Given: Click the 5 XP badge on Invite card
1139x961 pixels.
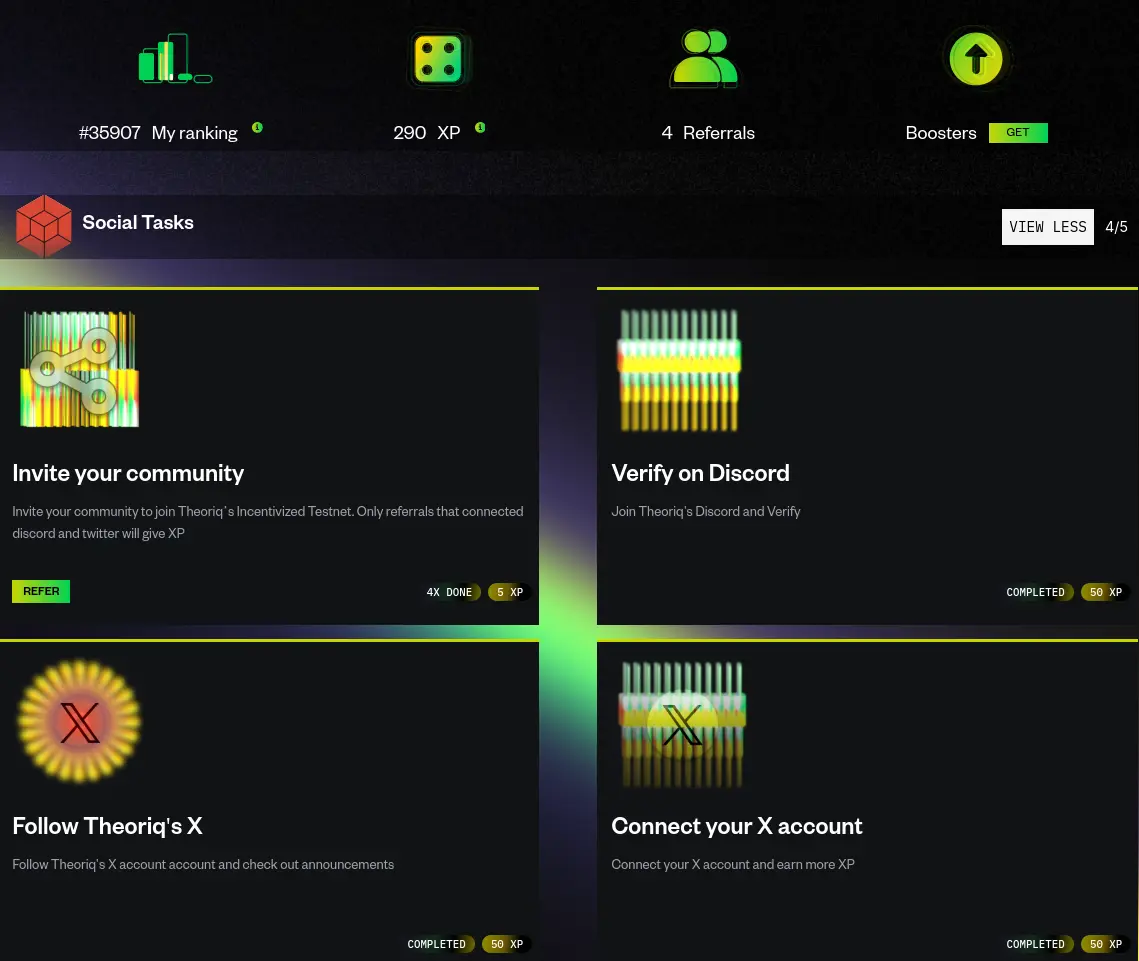Looking at the screenshot, I should point(510,592).
